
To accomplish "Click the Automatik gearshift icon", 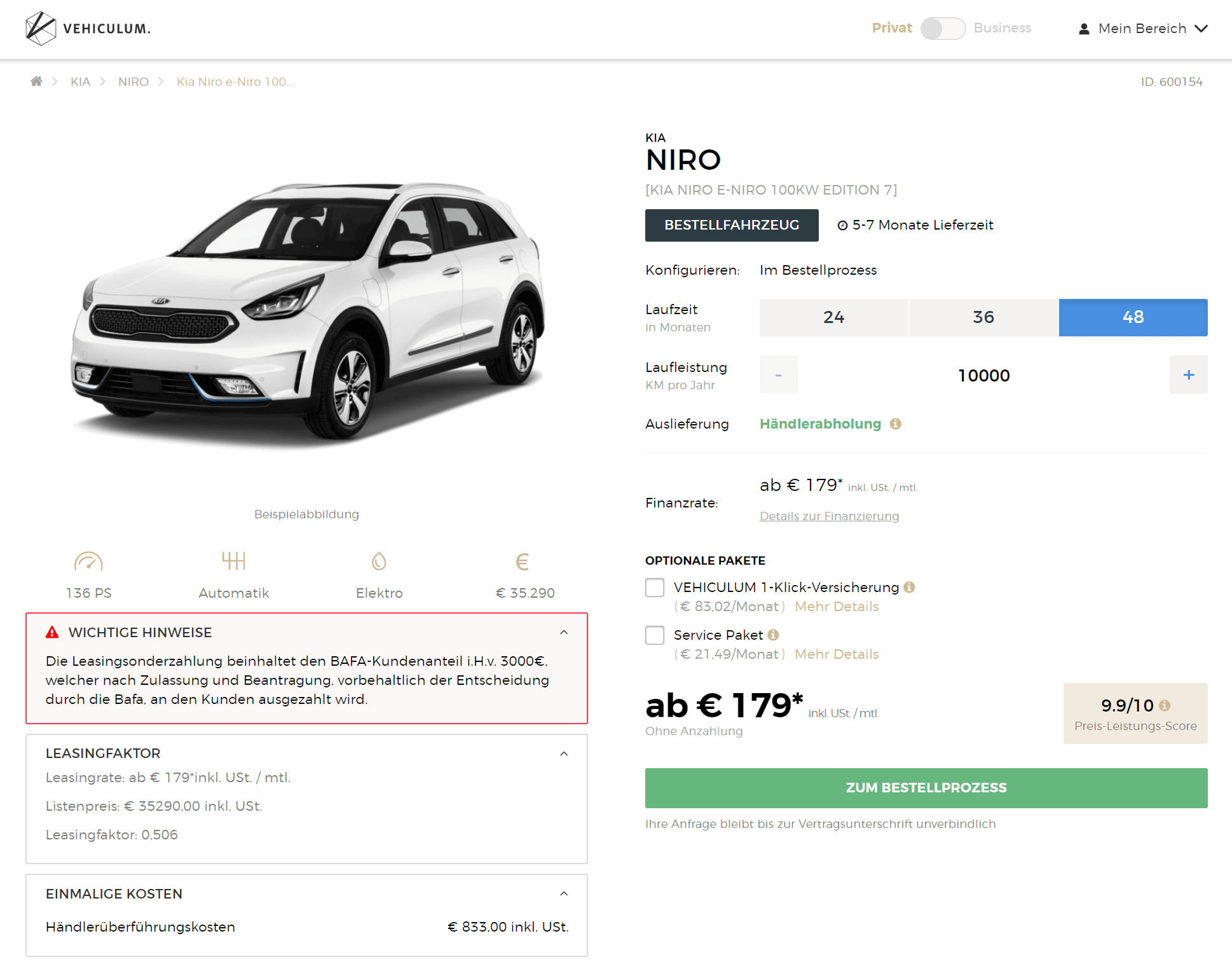I will [x=233, y=561].
